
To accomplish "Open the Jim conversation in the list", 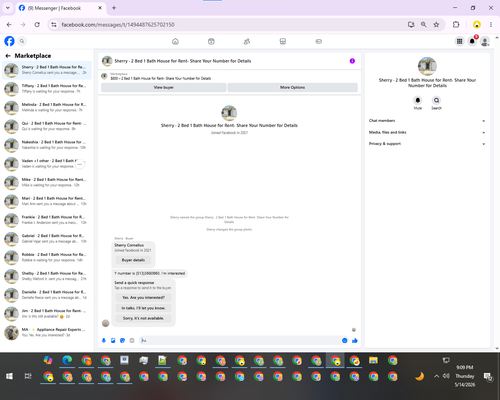I will [x=47, y=313].
